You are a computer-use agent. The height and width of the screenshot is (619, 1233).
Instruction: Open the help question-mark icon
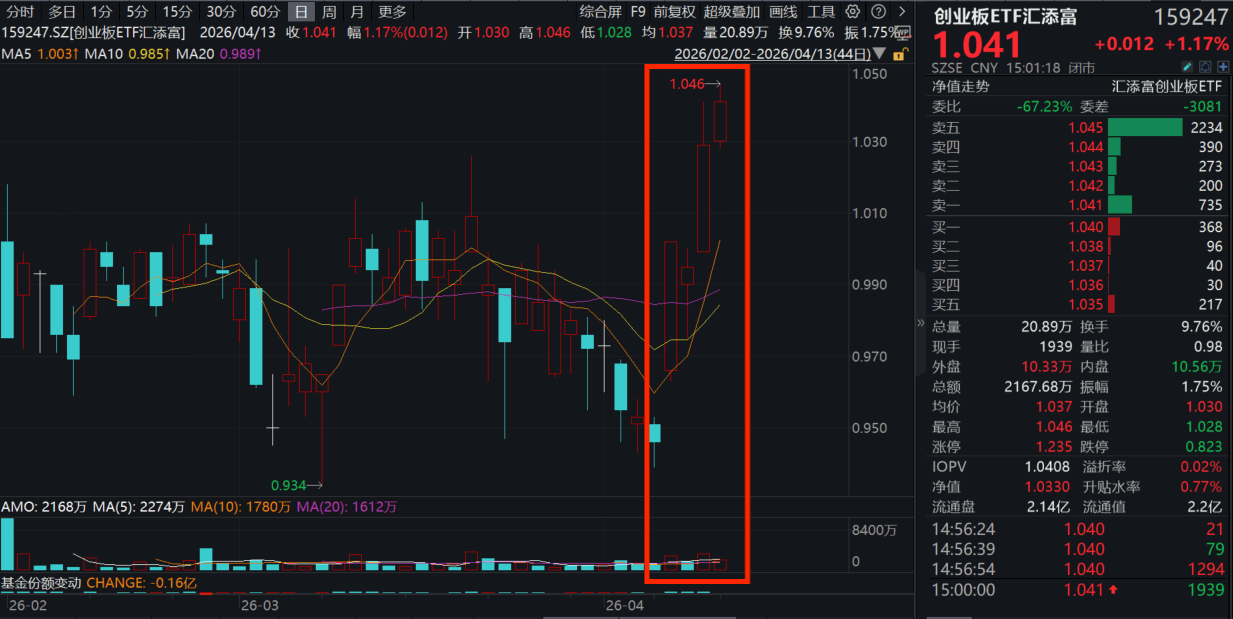[879, 13]
